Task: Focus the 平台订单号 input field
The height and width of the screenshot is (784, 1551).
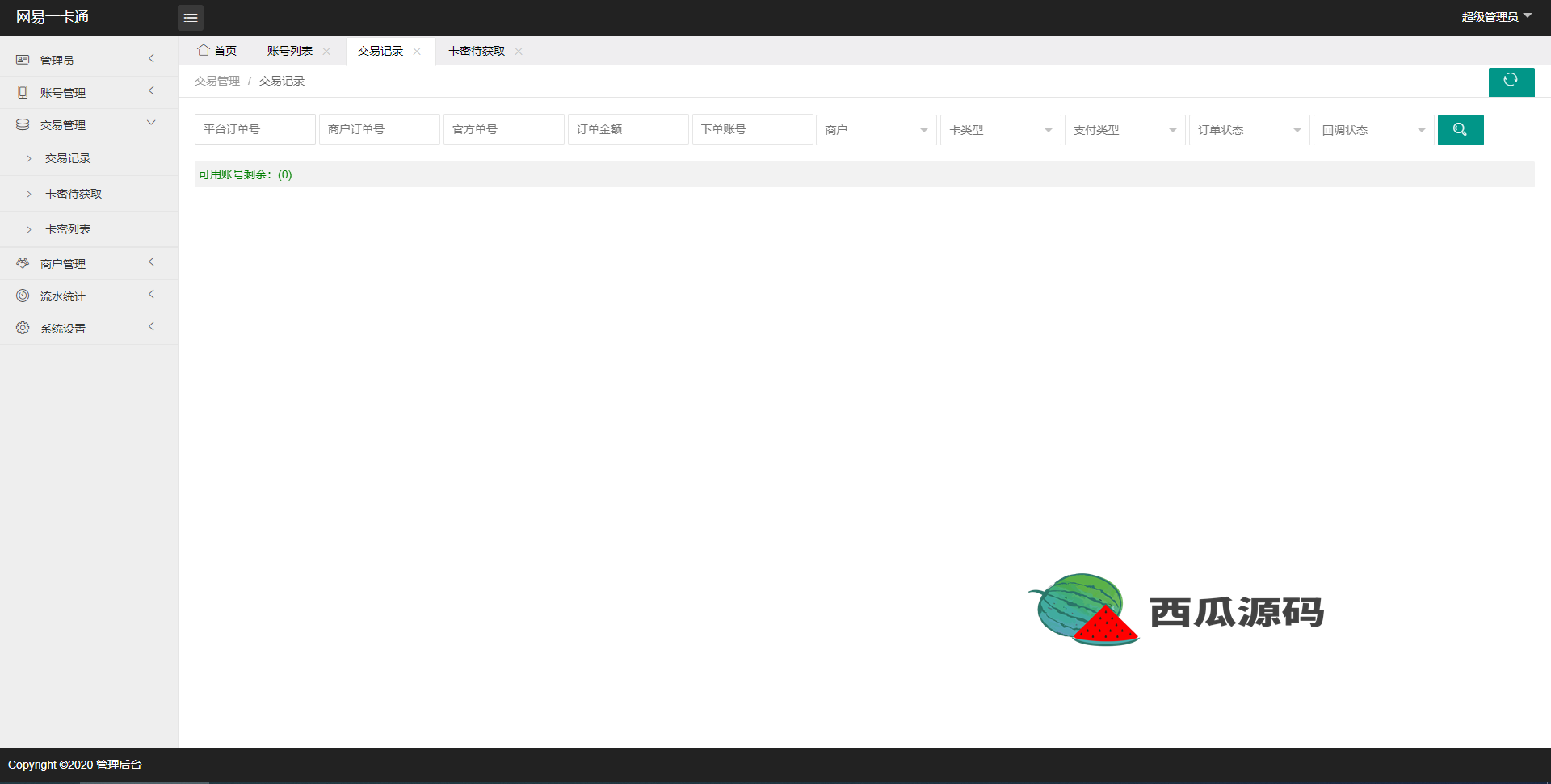Action: coord(254,129)
